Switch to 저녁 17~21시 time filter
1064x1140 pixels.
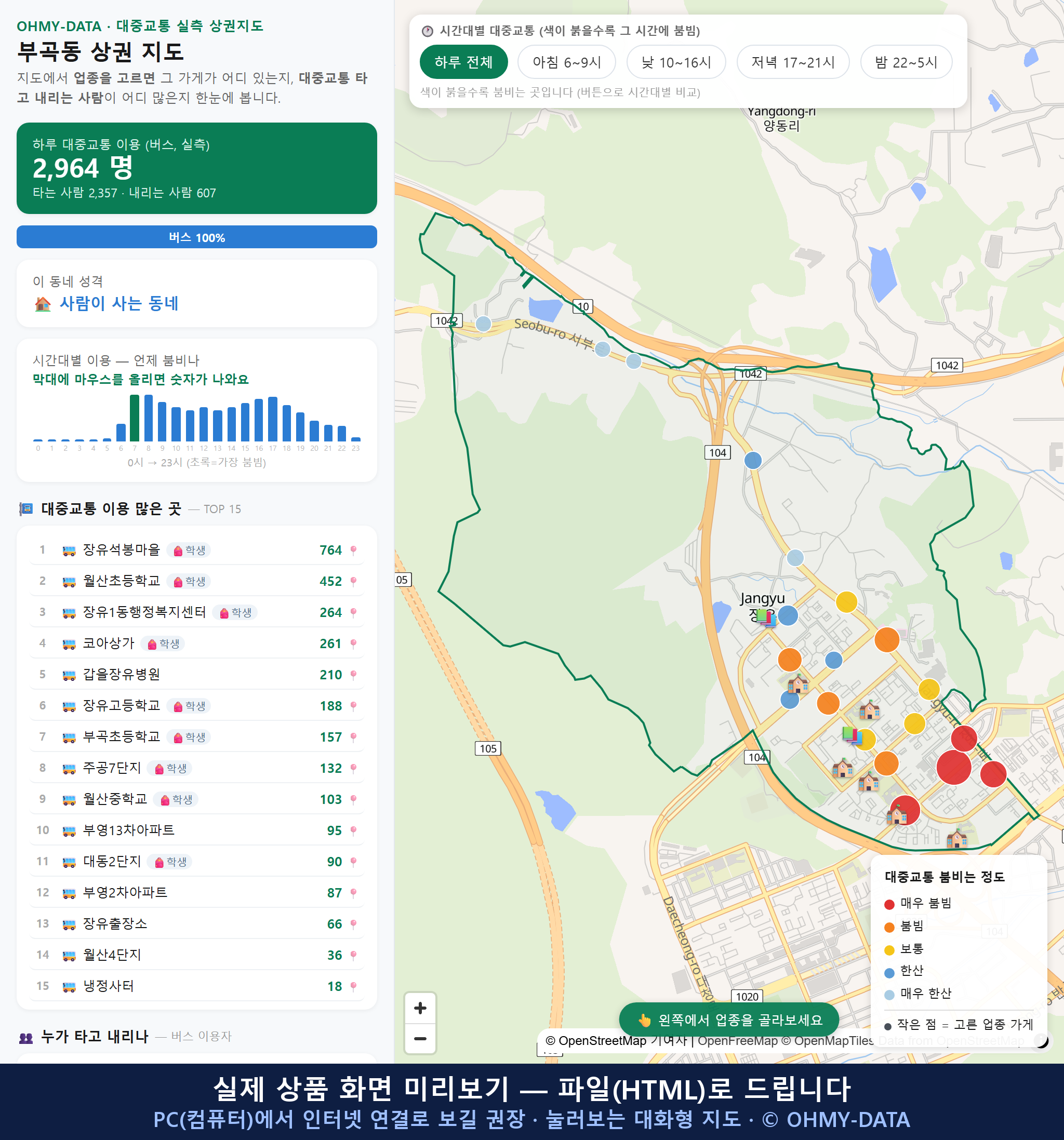793,62
